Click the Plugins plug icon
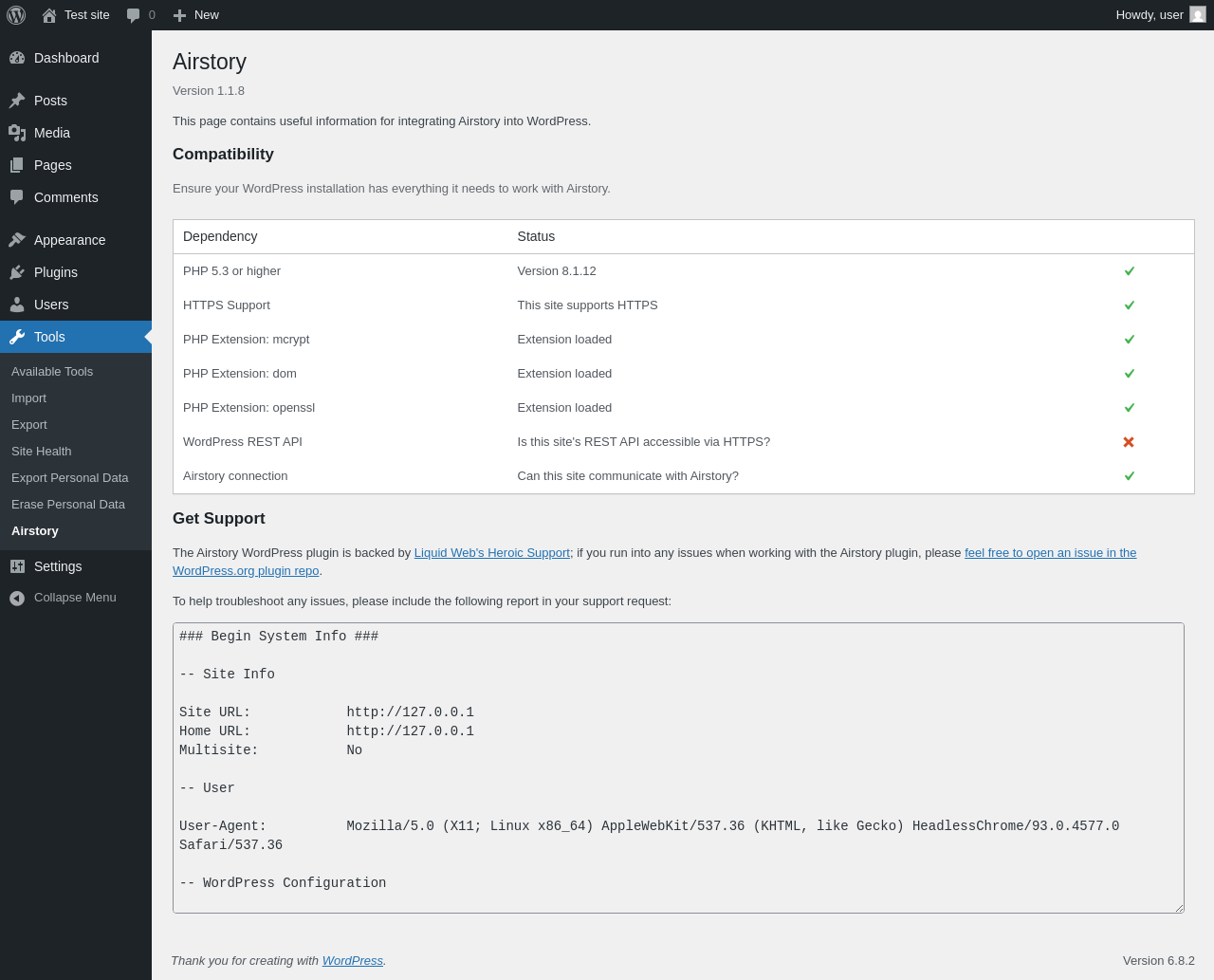 click(x=17, y=272)
